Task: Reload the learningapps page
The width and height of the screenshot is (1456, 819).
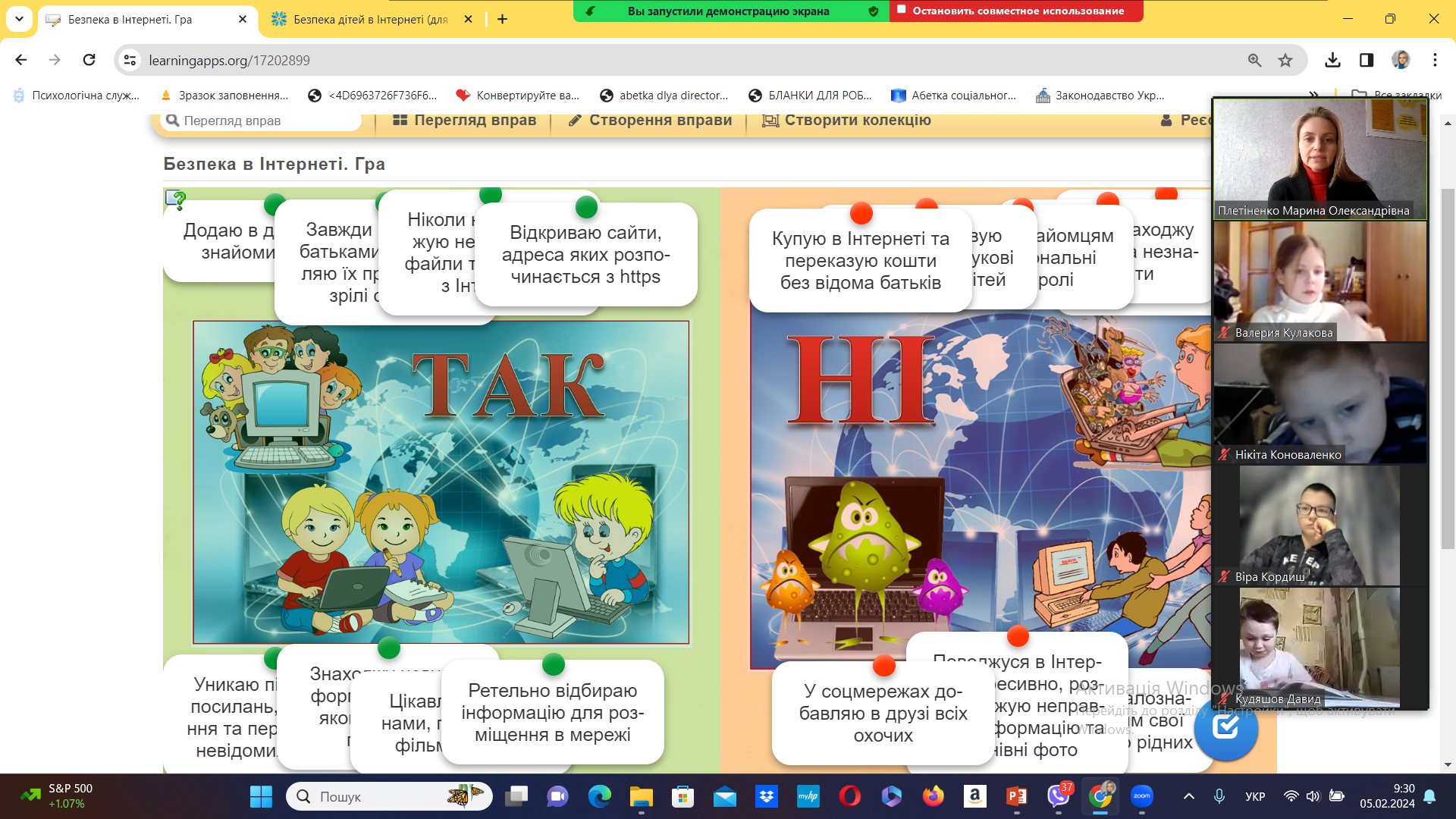Action: [89, 60]
